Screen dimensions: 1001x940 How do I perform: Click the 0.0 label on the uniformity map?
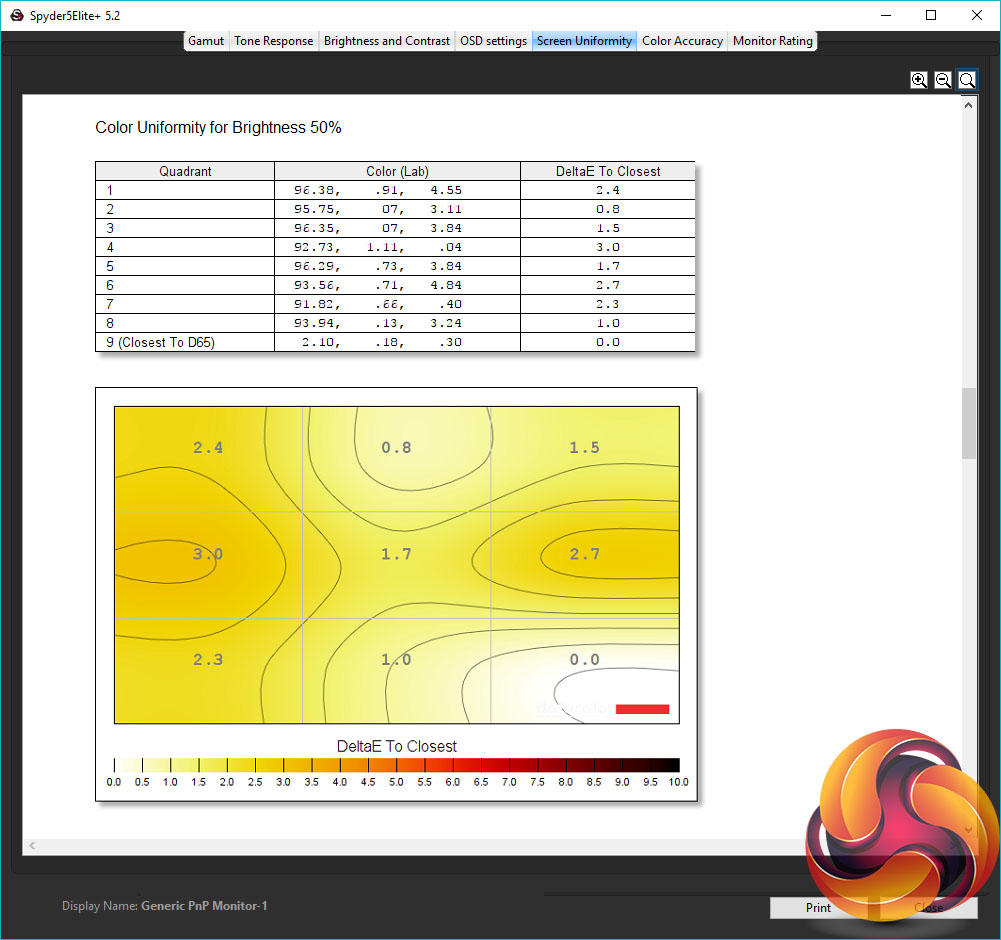point(585,660)
